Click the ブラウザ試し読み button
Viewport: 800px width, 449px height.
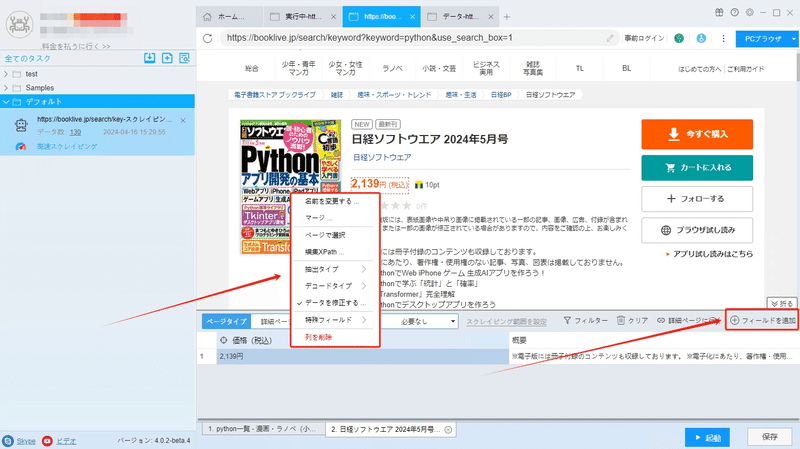click(x=697, y=230)
